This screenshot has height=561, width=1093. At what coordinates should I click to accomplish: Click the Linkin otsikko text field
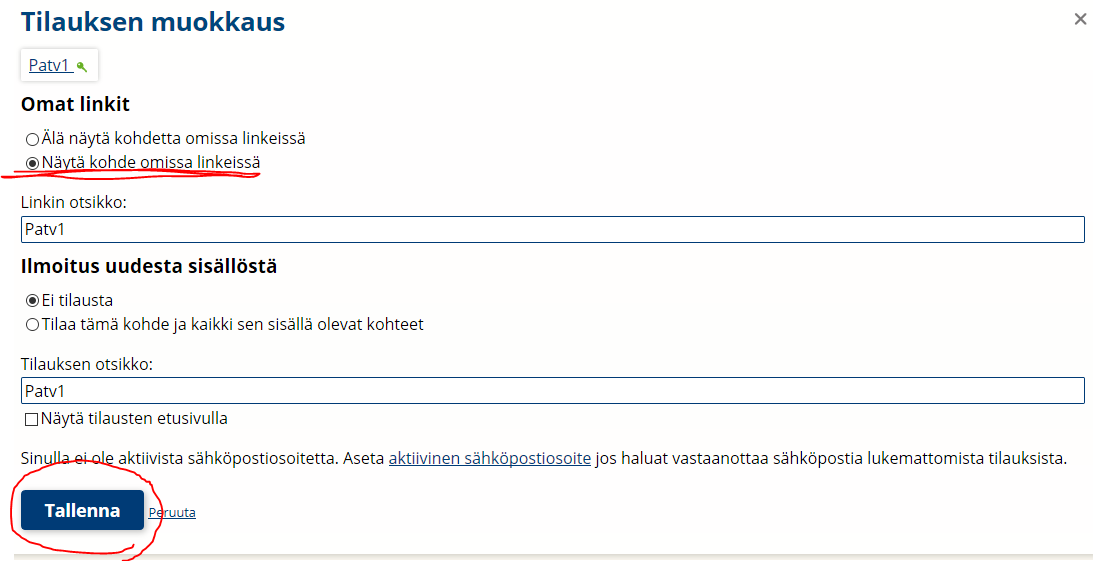point(552,230)
